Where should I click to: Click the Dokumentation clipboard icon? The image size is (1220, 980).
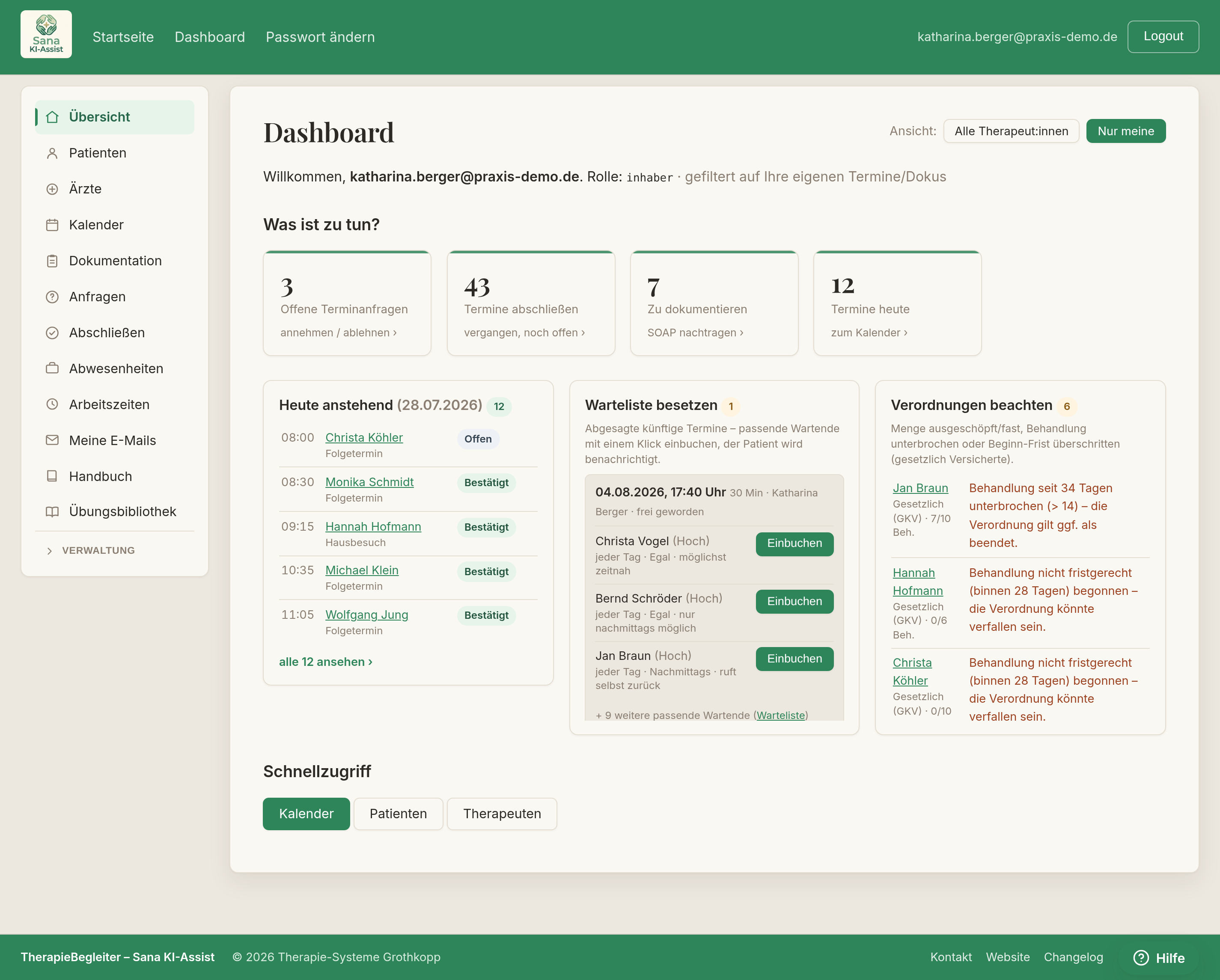click(x=52, y=261)
